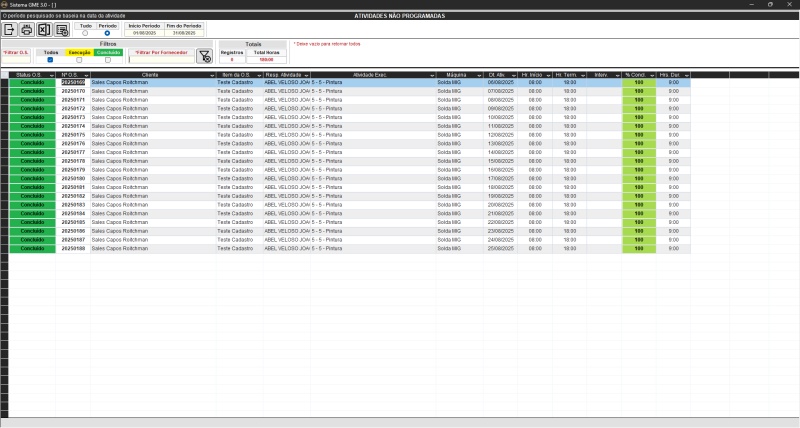Open the Cliente column filter dropdown
The image size is (800, 428).
(x=211, y=75)
